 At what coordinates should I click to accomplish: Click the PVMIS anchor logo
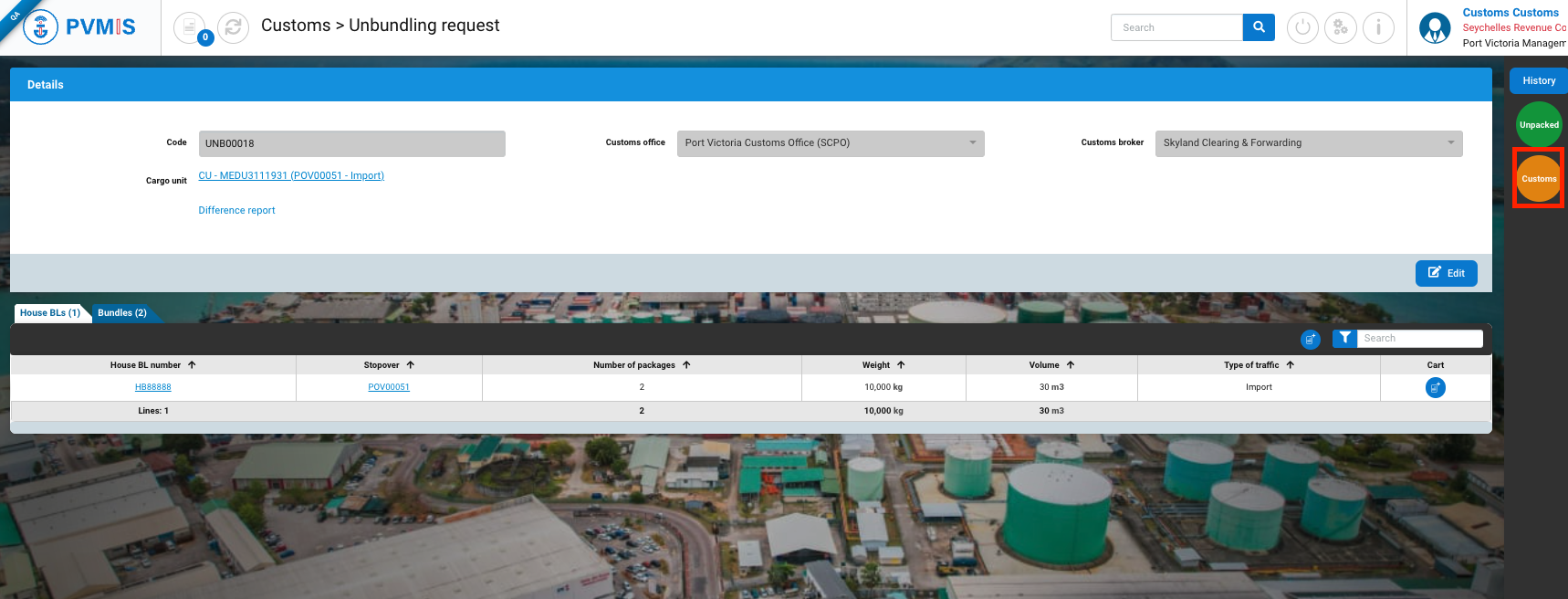[40, 27]
